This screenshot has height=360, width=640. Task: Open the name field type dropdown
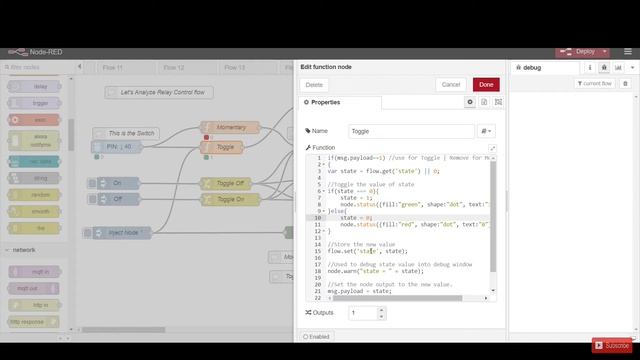486,131
